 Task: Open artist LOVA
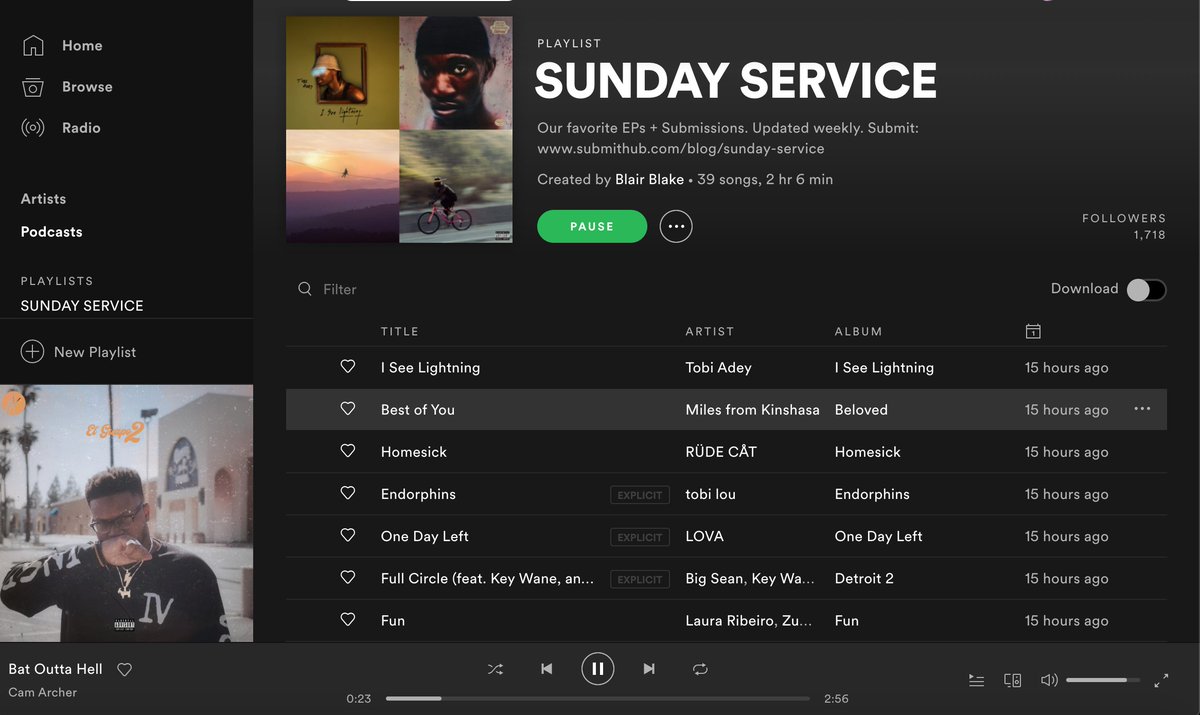coord(704,535)
